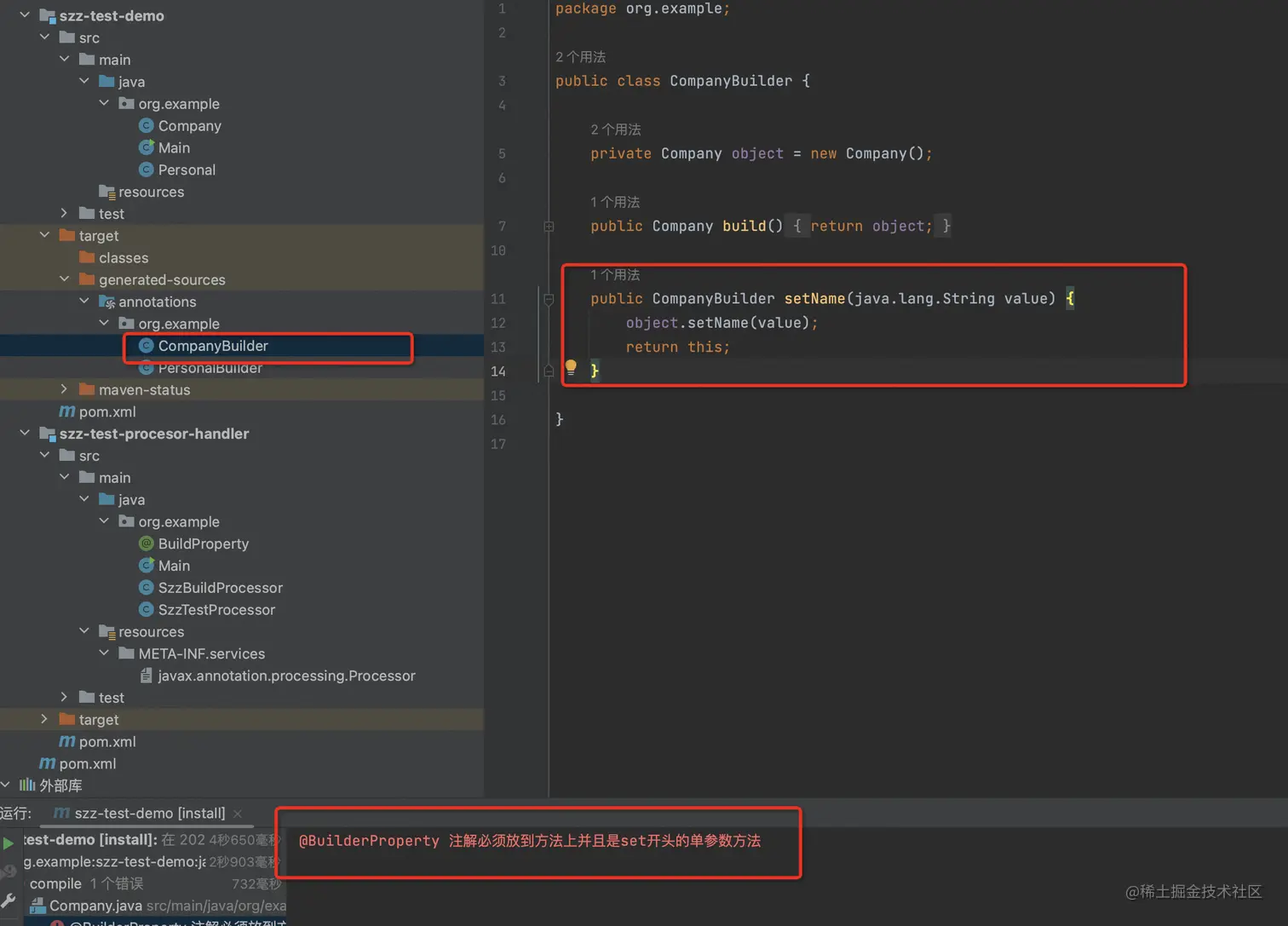Select the resources folder in szz-test-demo
This screenshot has width=1288, height=926.
coord(151,192)
